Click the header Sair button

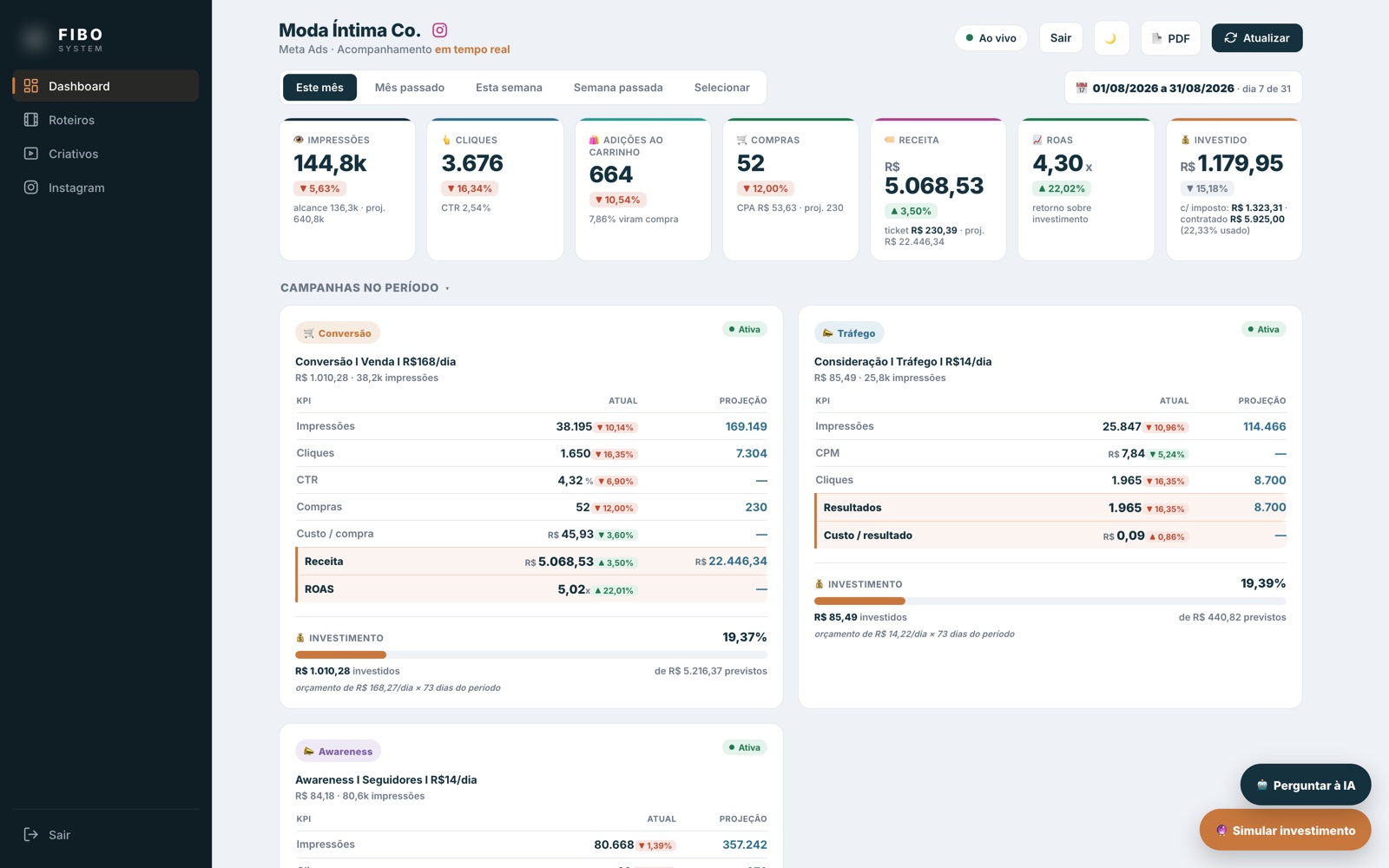click(1061, 38)
